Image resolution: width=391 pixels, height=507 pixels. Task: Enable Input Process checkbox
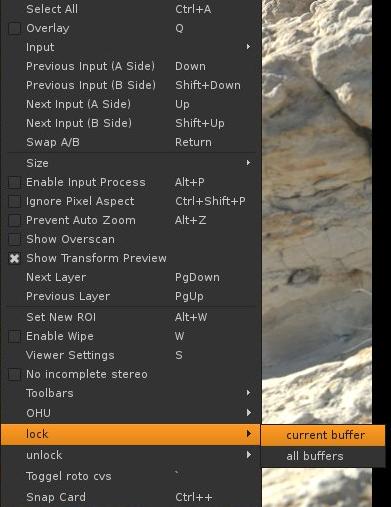[x=14, y=182]
